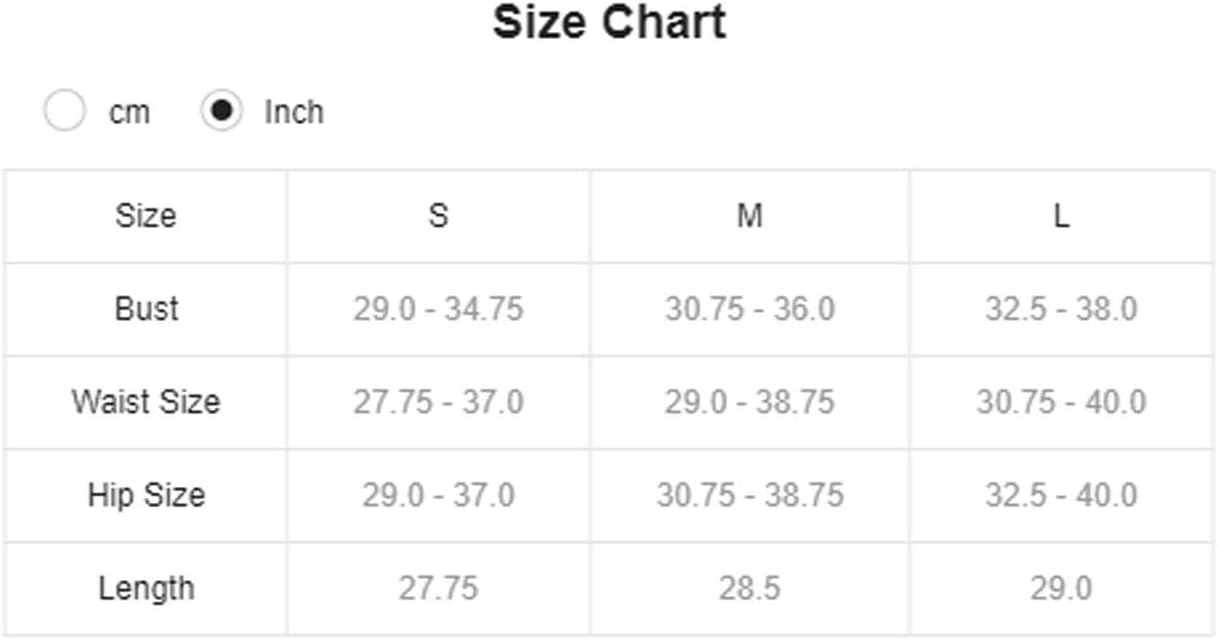Viewport: 1218px width, 640px height.
Task: Click Length value 27.75
Action: [438, 588]
